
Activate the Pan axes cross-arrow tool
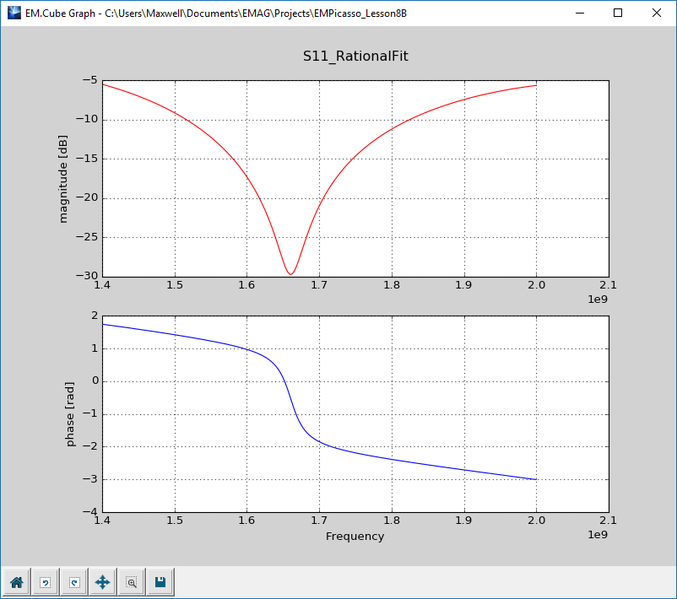[102, 582]
